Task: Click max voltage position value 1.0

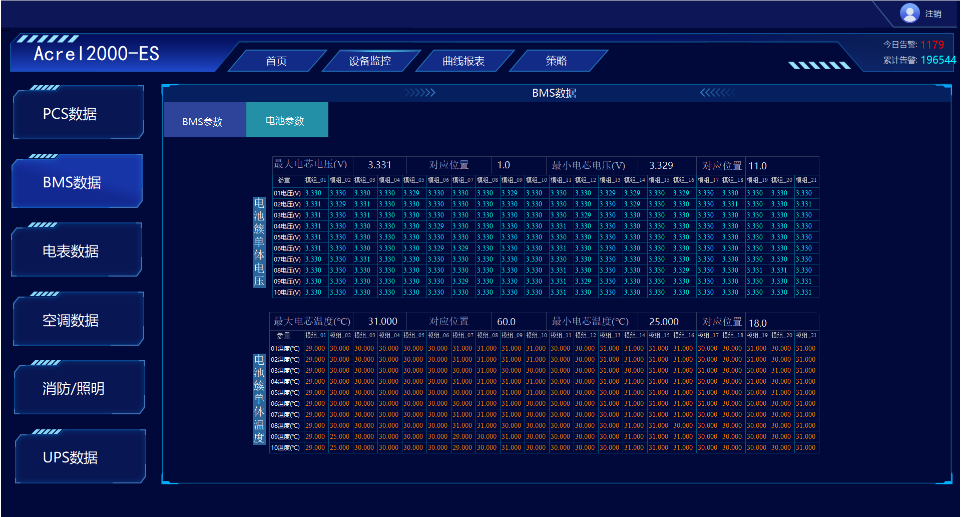Action: pyautogui.click(x=504, y=165)
